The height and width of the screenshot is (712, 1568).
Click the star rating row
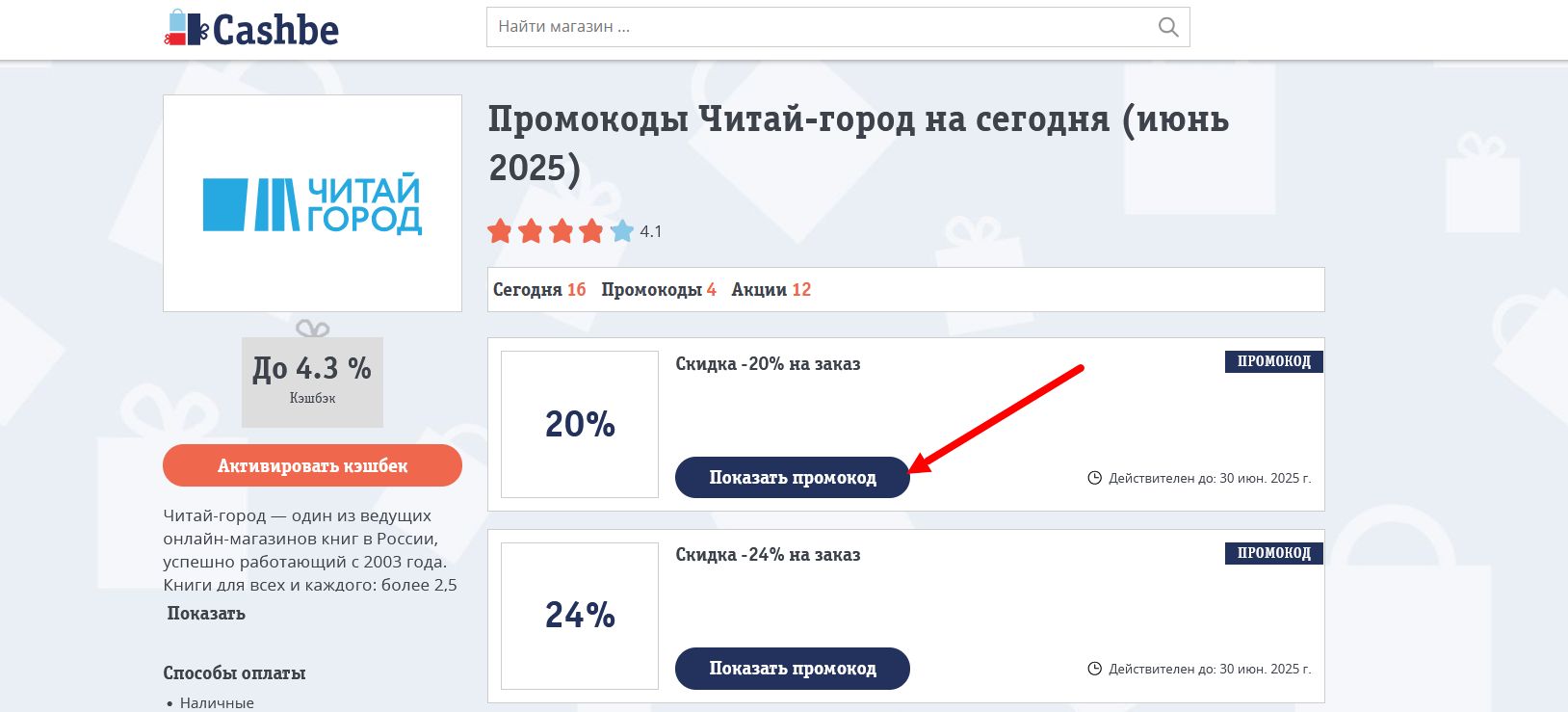(x=561, y=231)
